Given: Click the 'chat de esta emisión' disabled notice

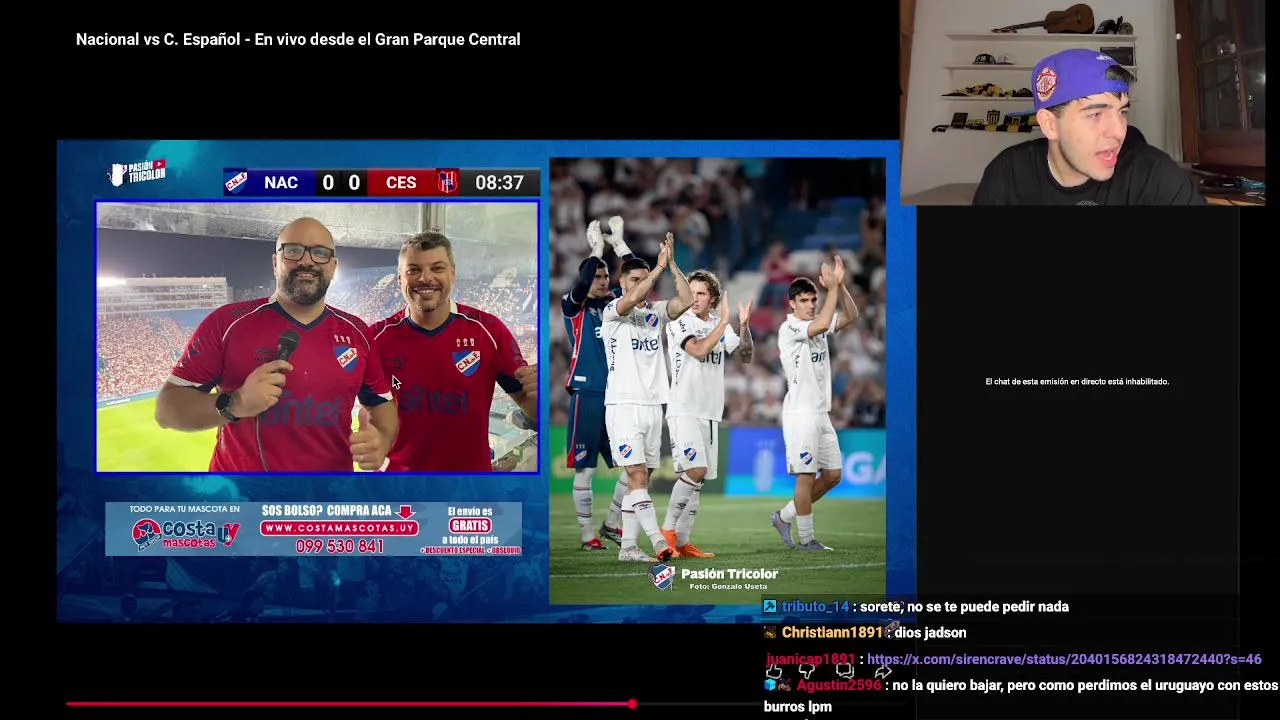Looking at the screenshot, I should tap(1077, 381).
